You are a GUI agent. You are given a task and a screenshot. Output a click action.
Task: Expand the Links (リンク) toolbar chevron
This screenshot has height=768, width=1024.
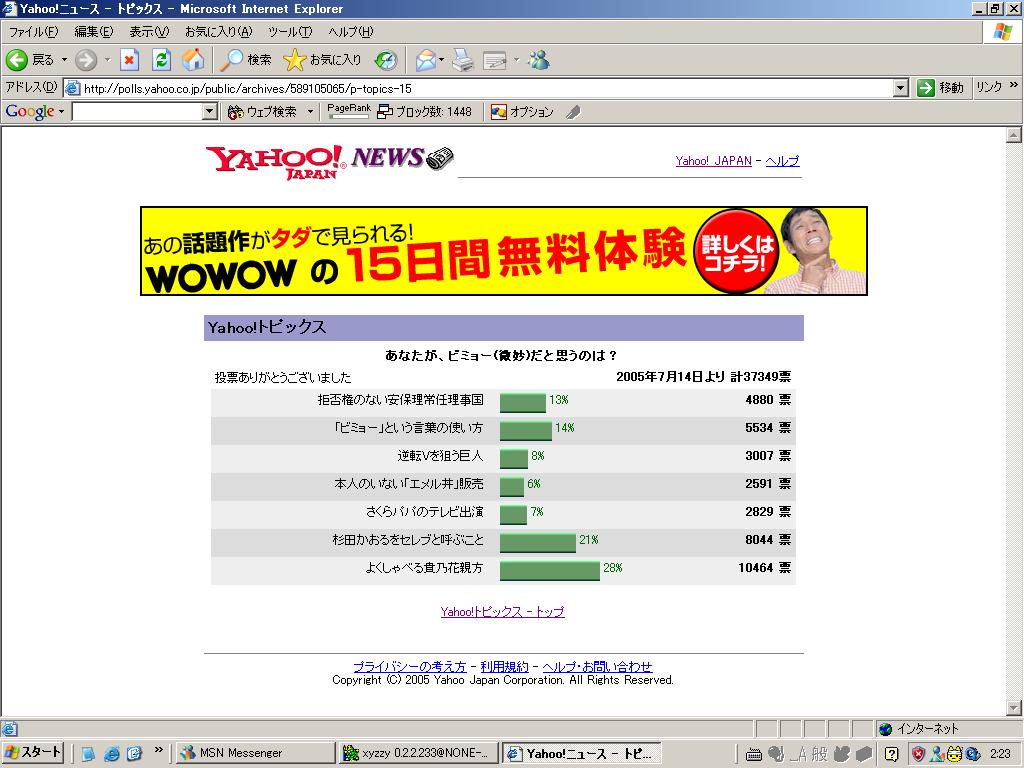pyautogui.click(x=1014, y=86)
